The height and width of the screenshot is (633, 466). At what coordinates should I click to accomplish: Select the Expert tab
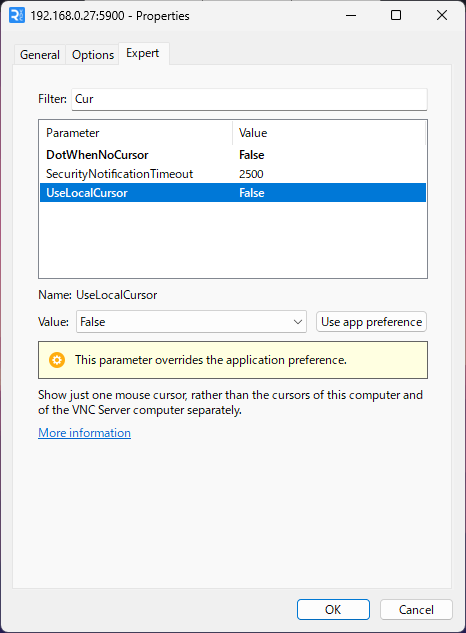click(x=143, y=53)
